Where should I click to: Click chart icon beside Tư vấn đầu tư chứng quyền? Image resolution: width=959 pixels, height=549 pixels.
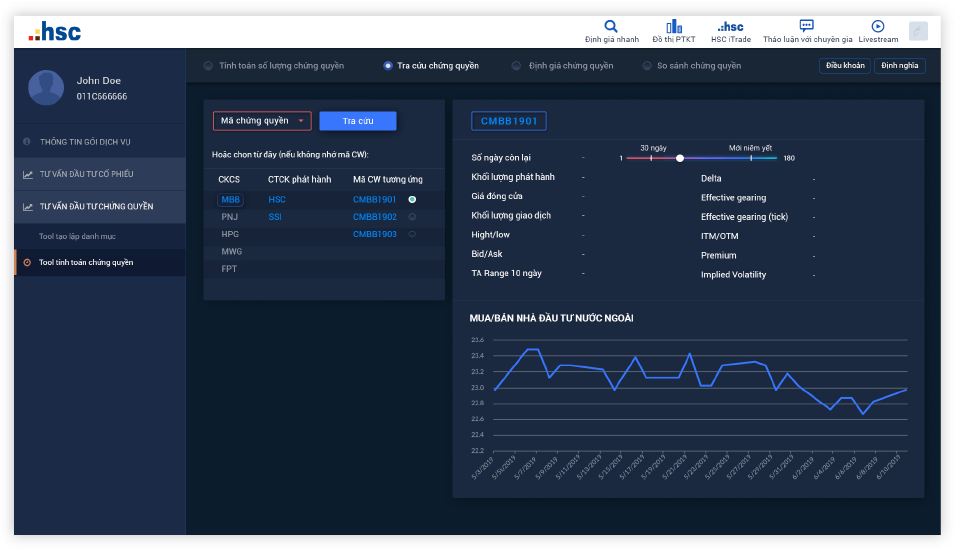tap(28, 207)
